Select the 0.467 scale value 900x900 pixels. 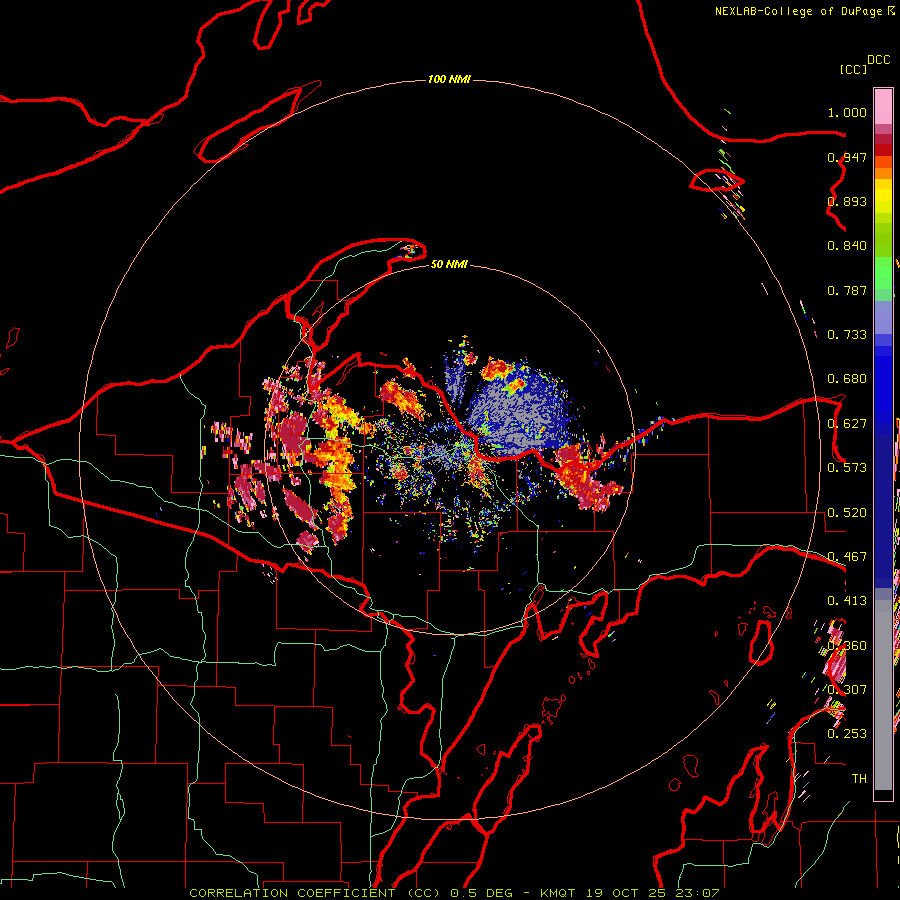point(847,557)
